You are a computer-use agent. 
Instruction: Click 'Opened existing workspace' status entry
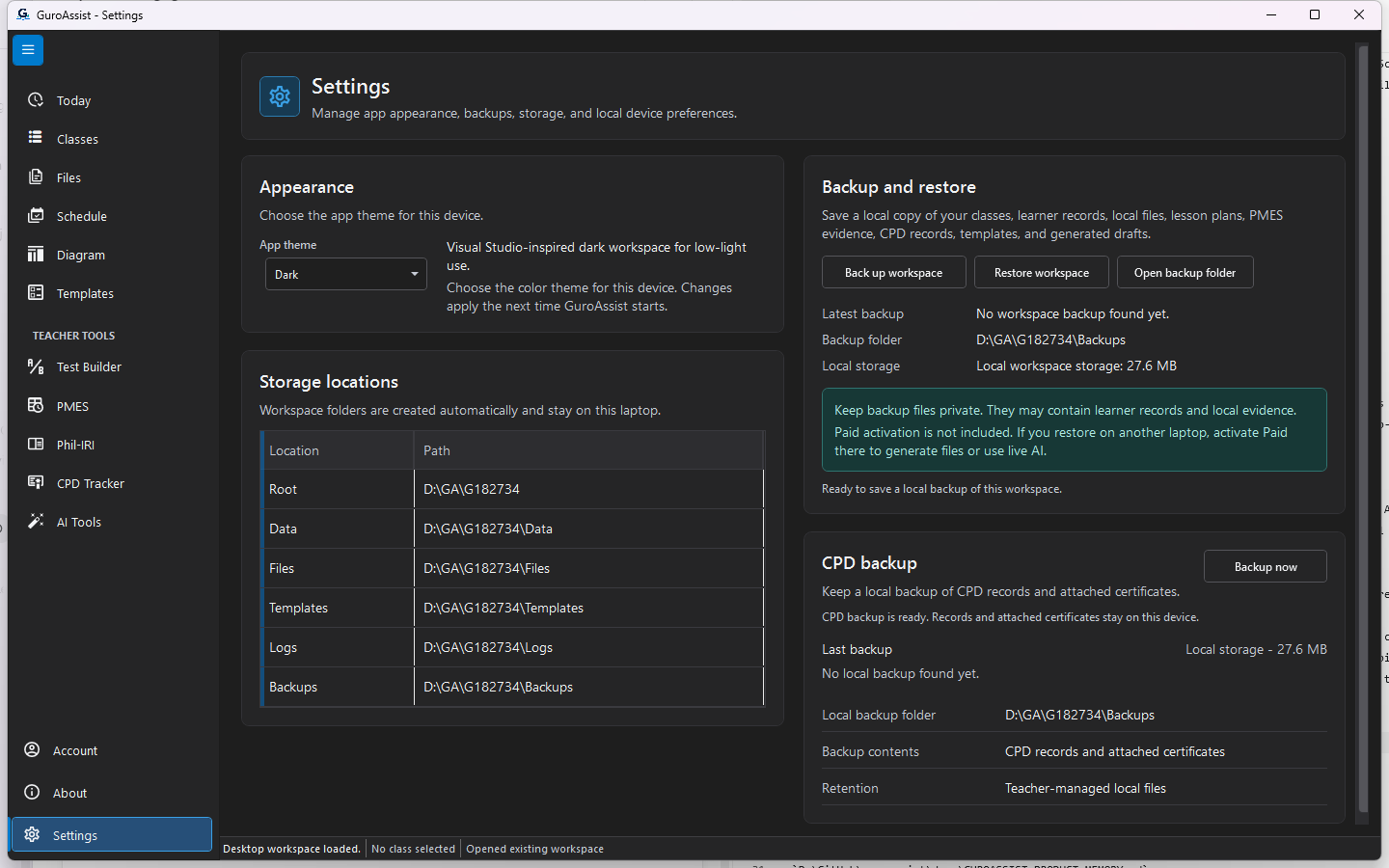[534, 849]
